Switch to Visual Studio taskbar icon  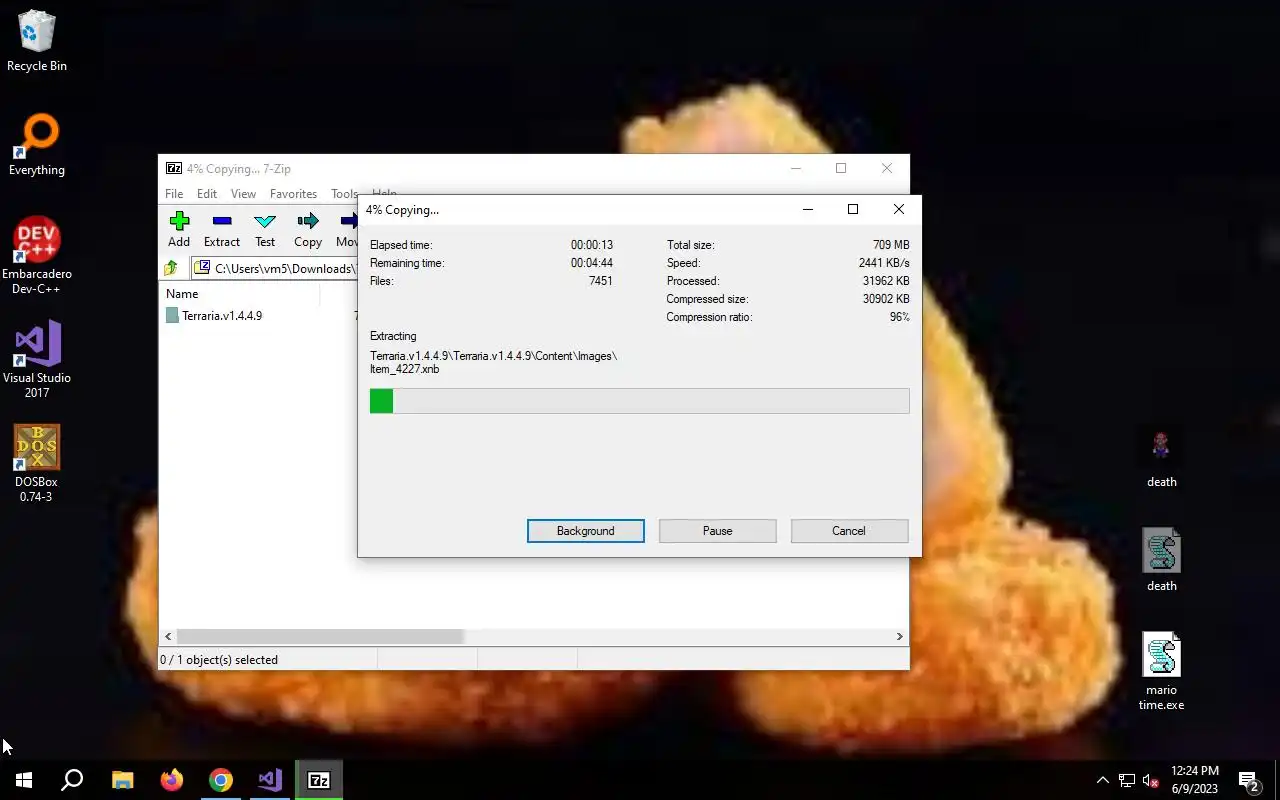pos(270,780)
